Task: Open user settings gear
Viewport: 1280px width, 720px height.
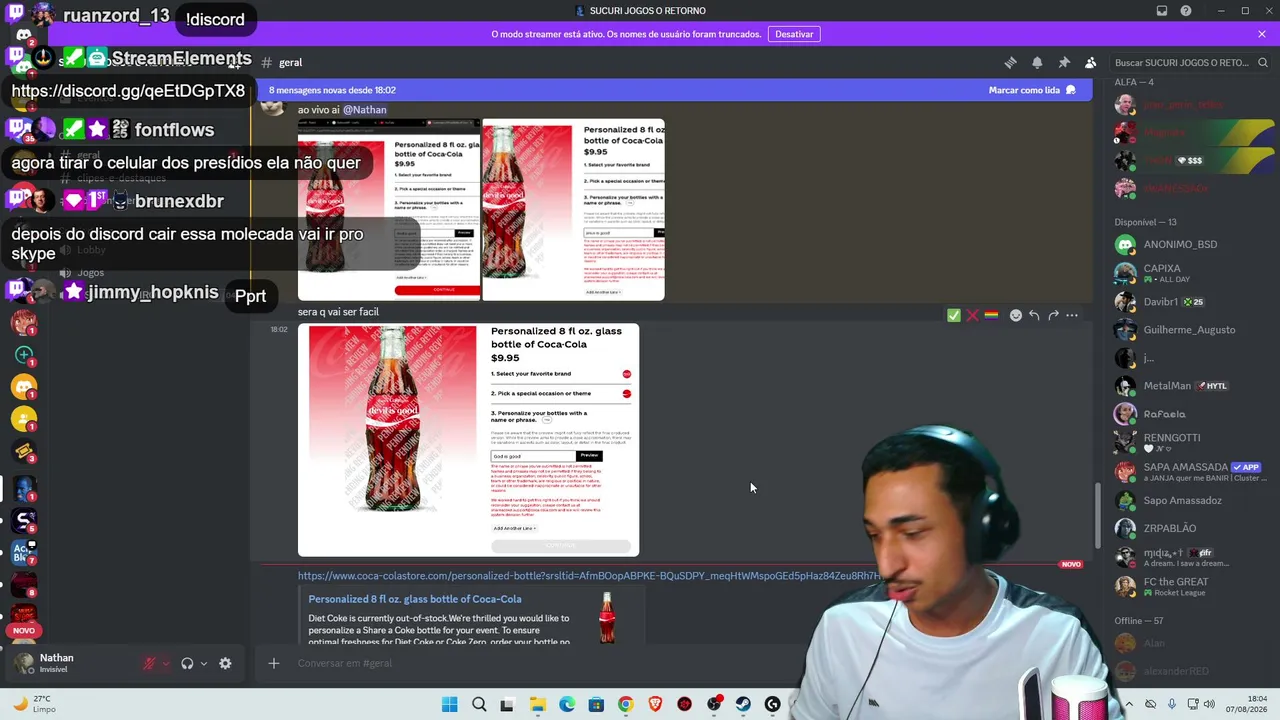Action: pos(225,663)
